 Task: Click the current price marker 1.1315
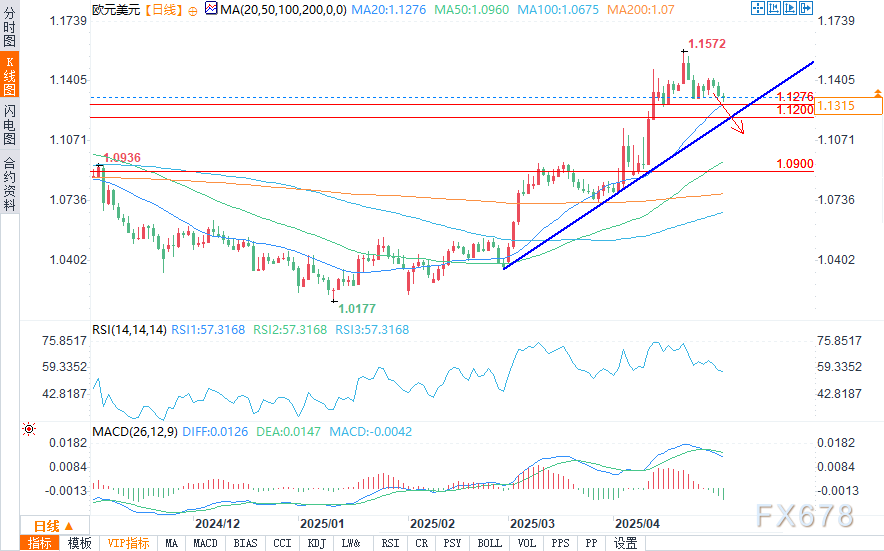click(834, 106)
